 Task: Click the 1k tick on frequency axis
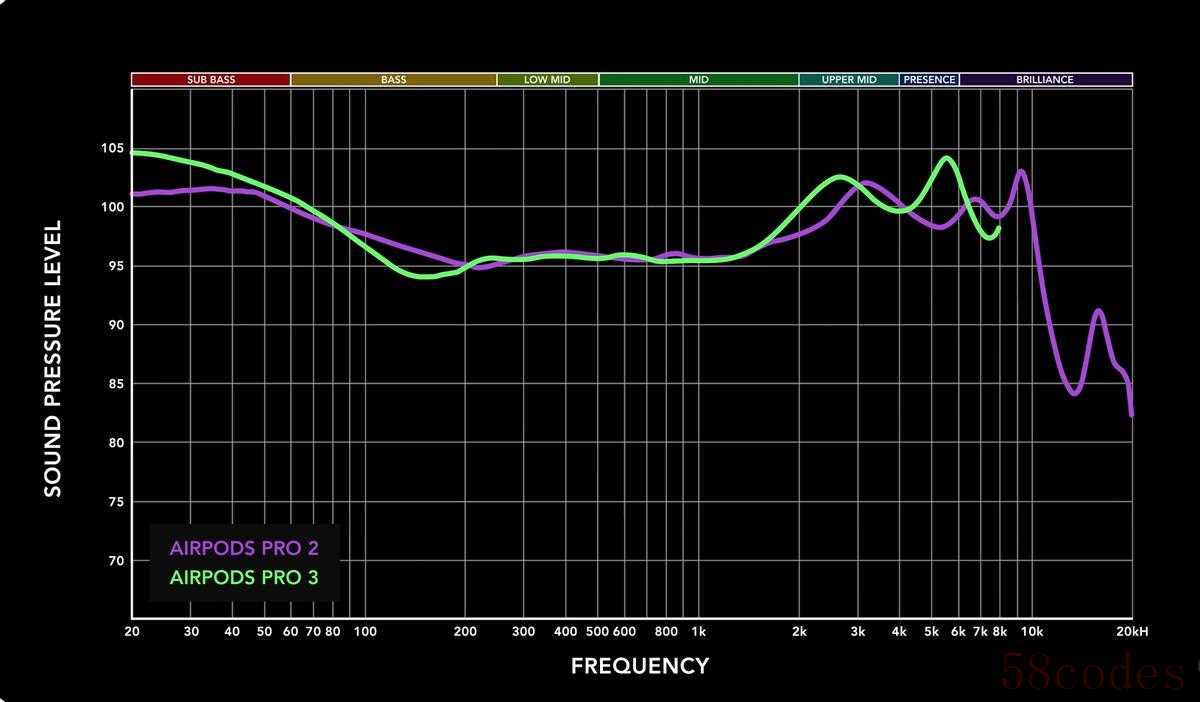coord(698,632)
